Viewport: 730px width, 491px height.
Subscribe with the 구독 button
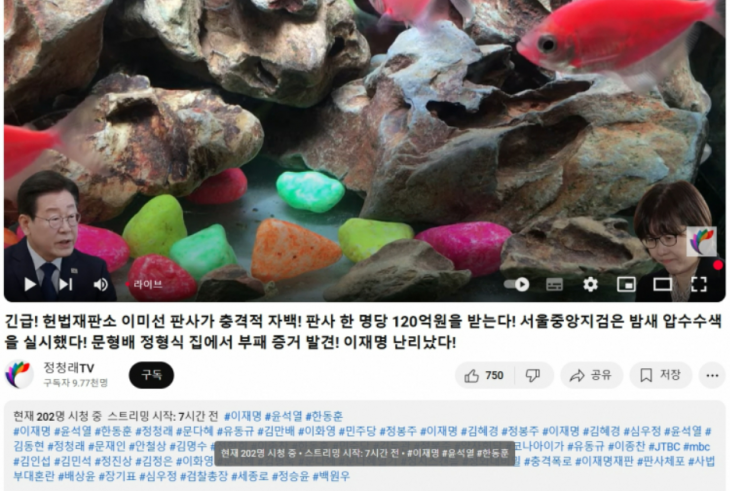151,375
